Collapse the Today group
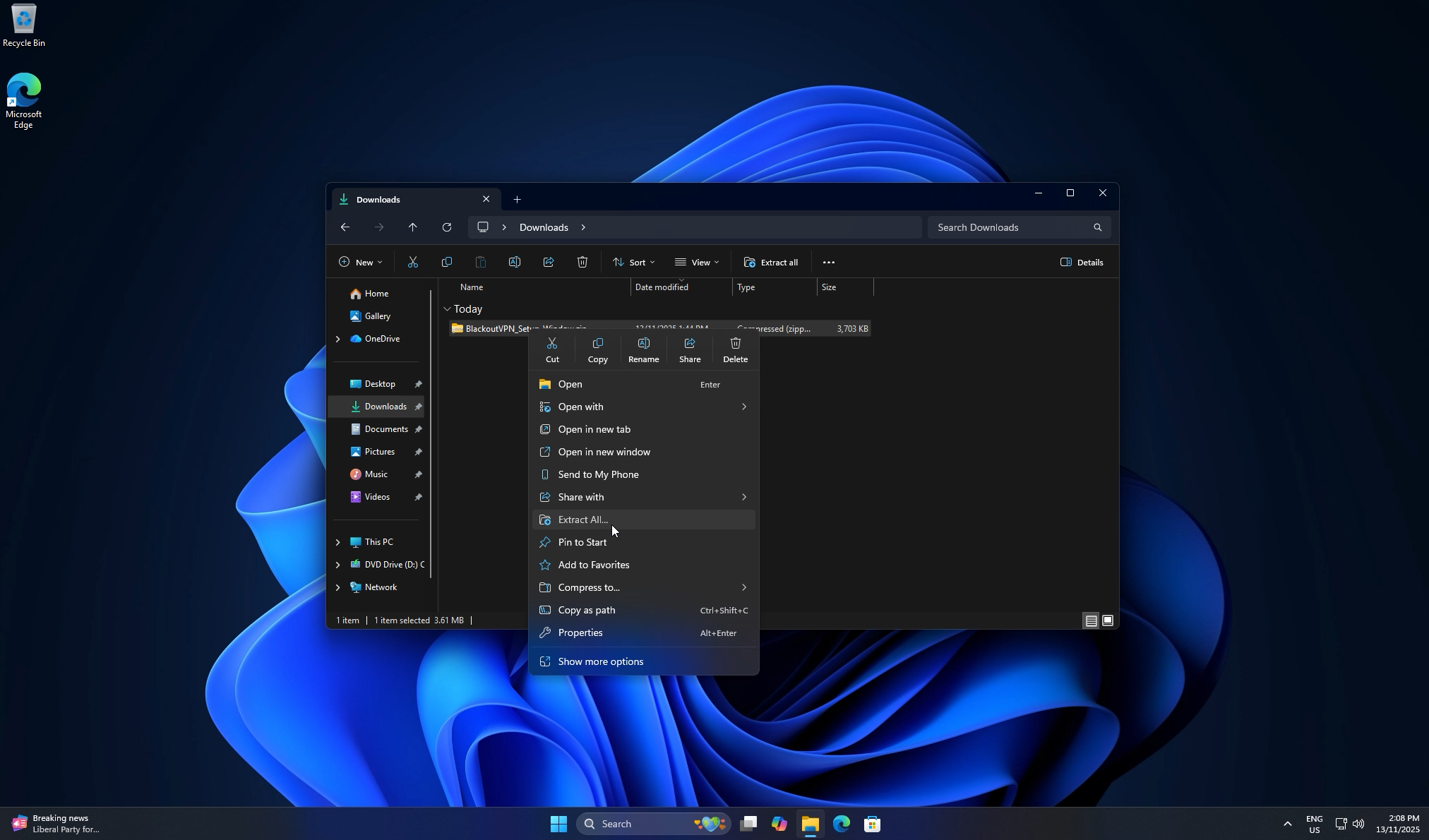The width and height of the screenshot is (1429, 840). [x=447, y=308]
